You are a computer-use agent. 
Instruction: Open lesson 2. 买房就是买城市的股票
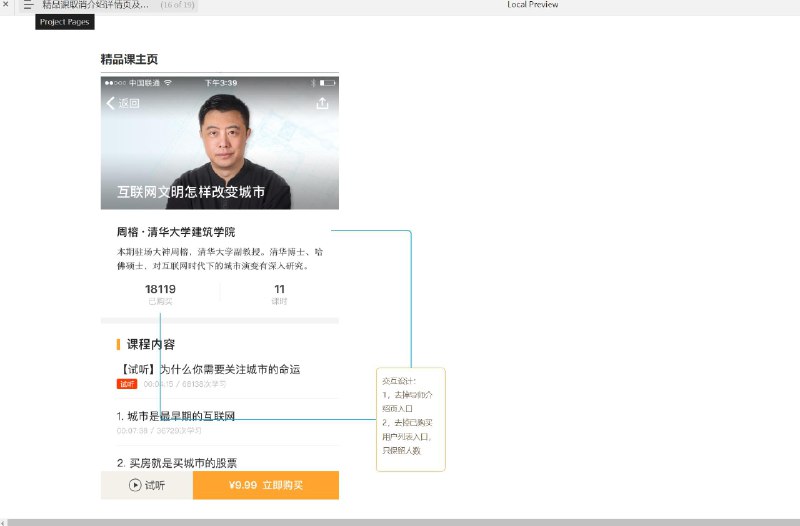(177, 463)
